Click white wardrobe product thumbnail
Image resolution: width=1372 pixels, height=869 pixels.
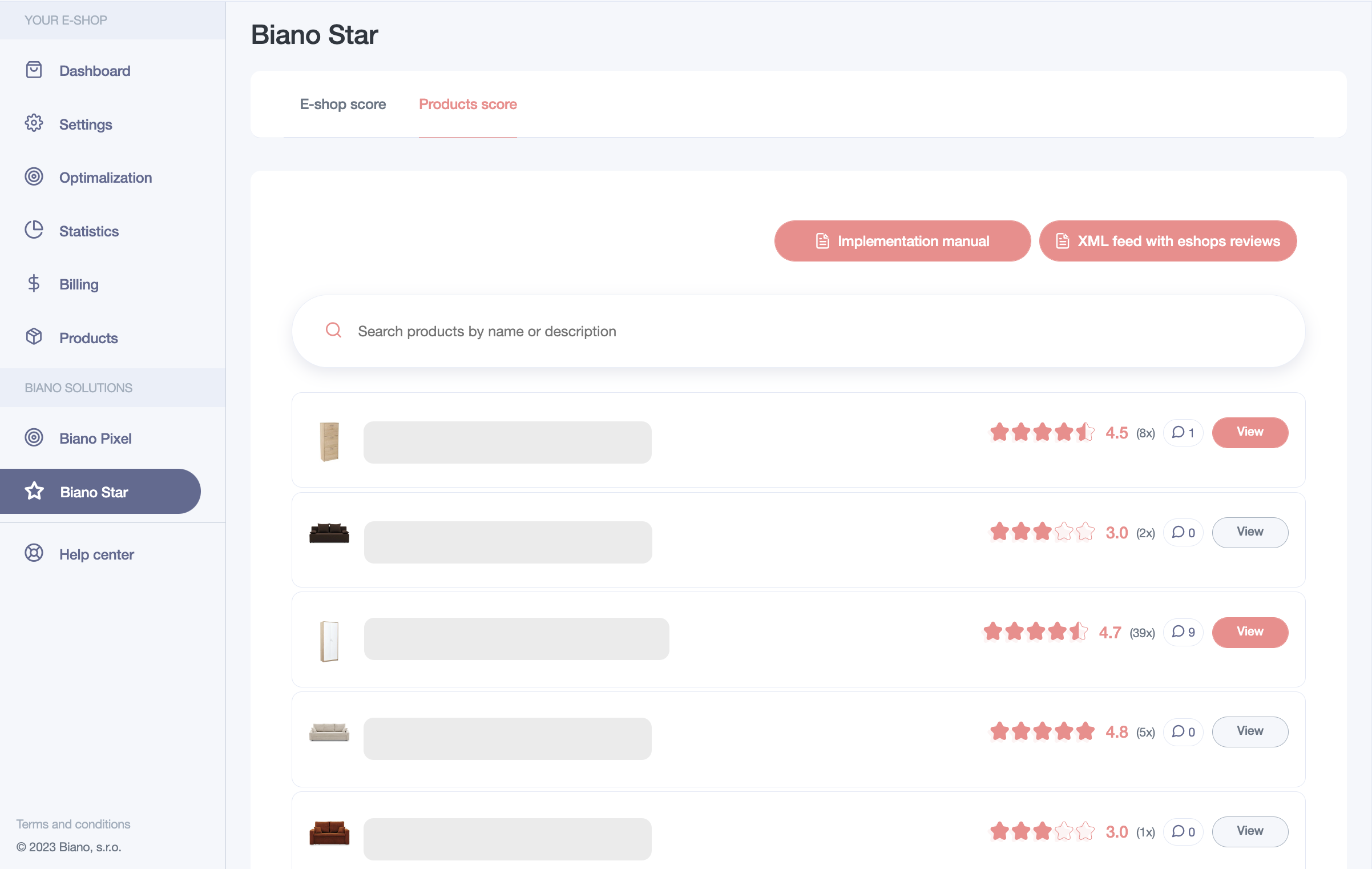point(329,641)
